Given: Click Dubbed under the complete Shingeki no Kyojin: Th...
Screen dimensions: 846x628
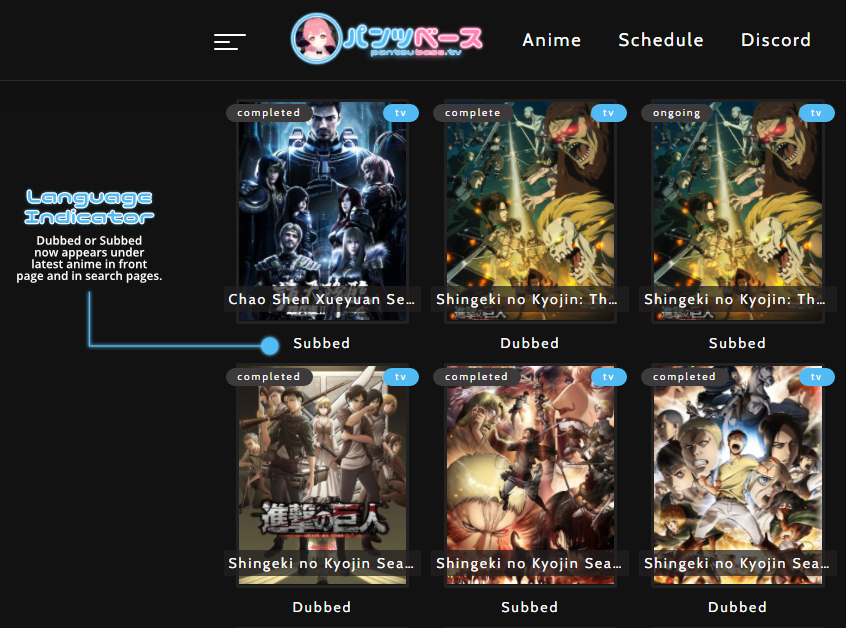Looking at the screenshot, I should (x=529, y=343).
